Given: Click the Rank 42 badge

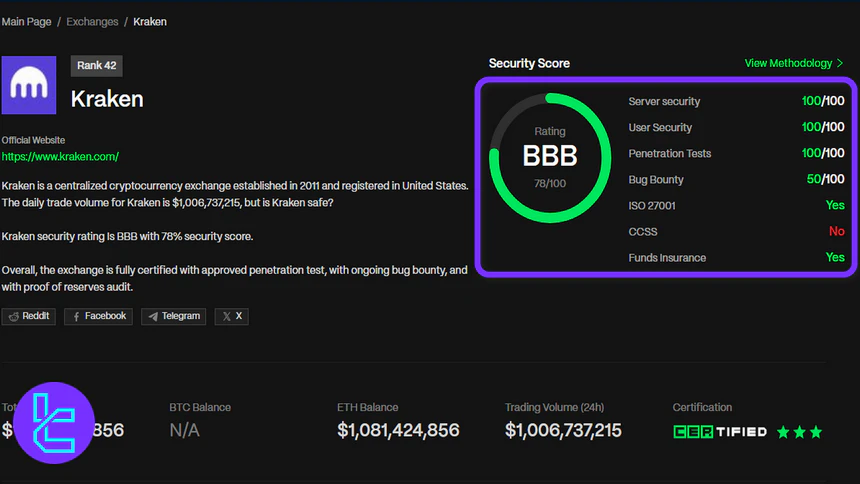Looking at the screenshot, I should (x=97, y=66).
